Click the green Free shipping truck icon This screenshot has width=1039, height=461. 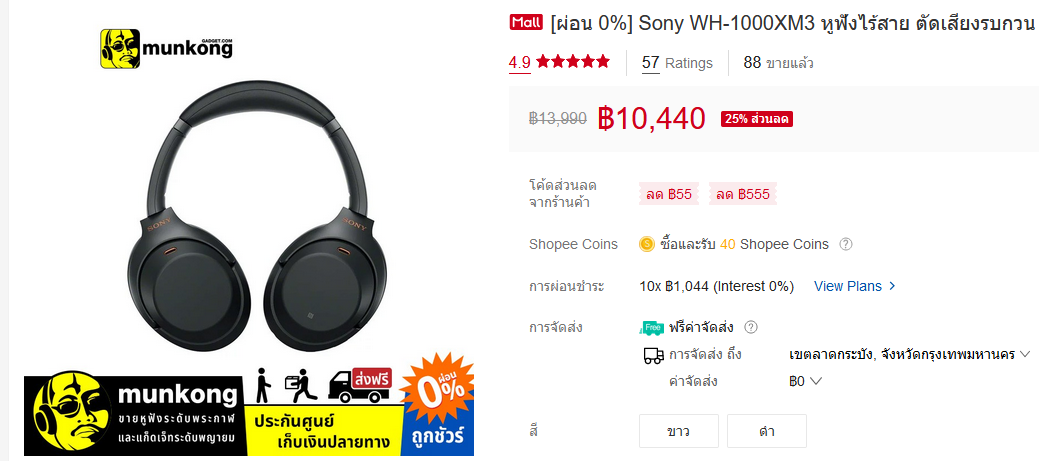point(653,327)
